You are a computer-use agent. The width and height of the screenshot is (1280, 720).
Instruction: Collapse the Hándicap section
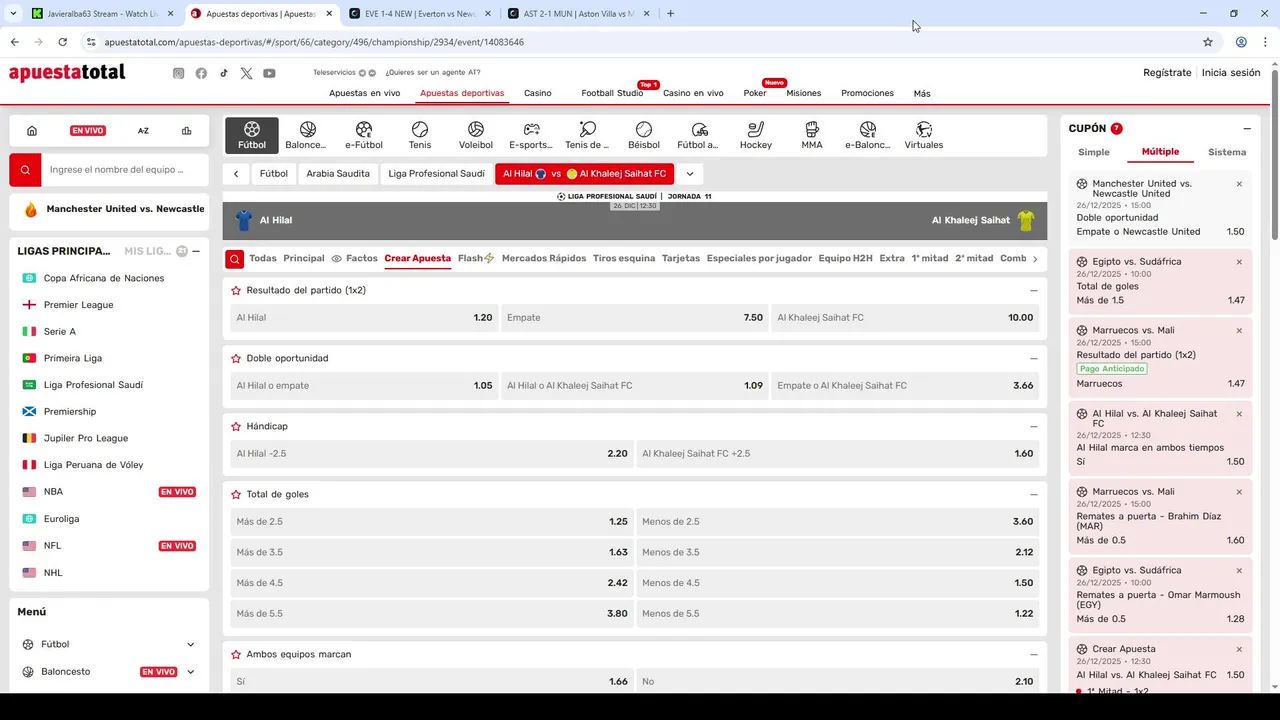1033,426
